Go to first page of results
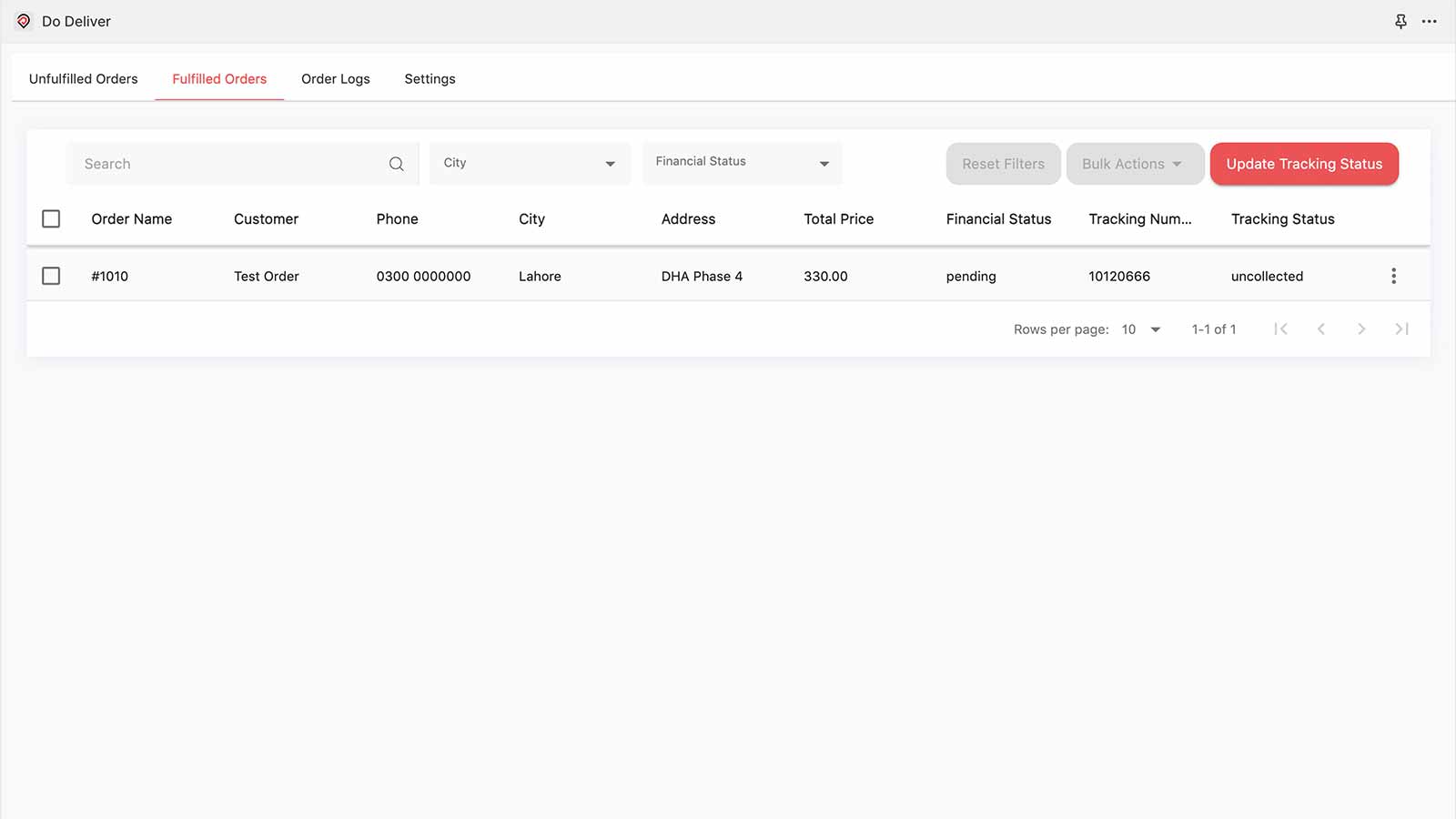Image resolution: width=1456 pixels, height=819 pixels. 1280,329
